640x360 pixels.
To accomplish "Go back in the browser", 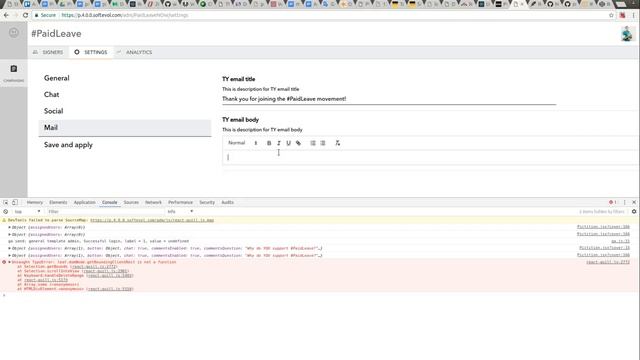I will tap(6, 15).
